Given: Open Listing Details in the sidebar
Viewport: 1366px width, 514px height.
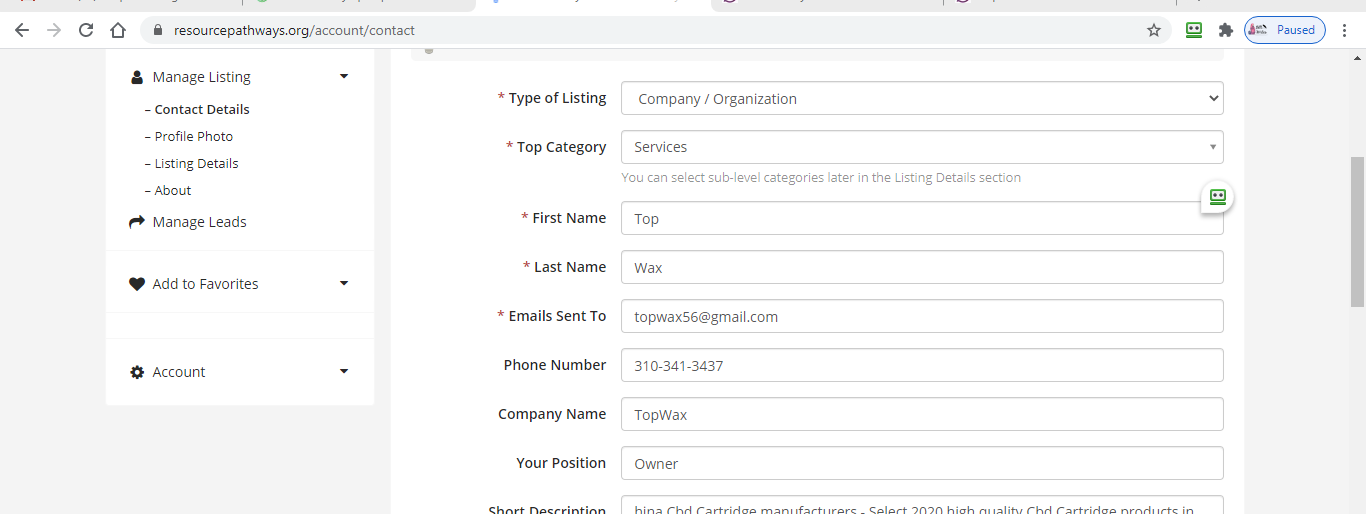Looking at the screenshot, I should (196, 163).
